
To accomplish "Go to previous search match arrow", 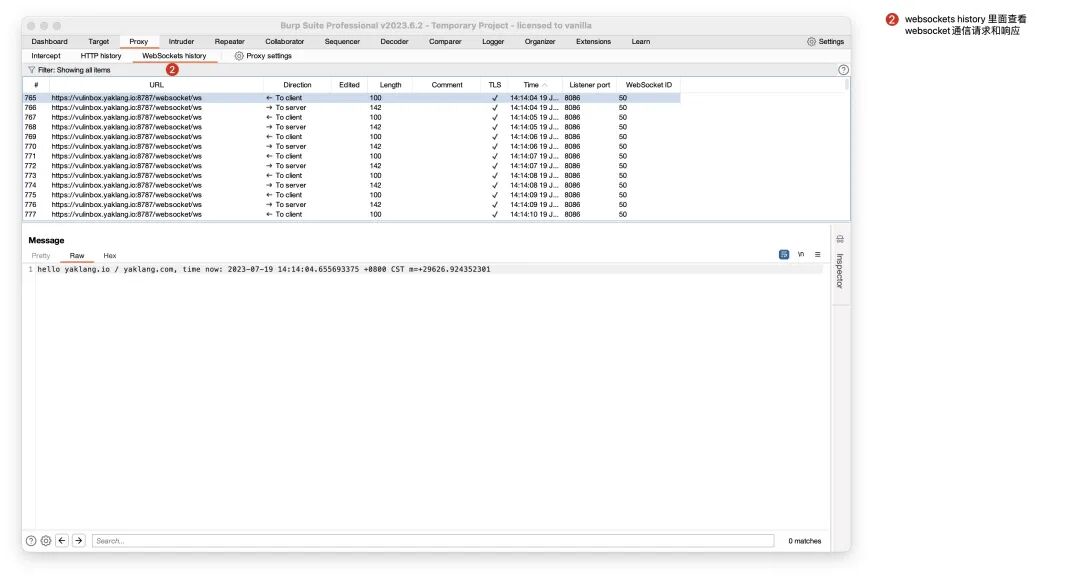I will coord(62,540).
